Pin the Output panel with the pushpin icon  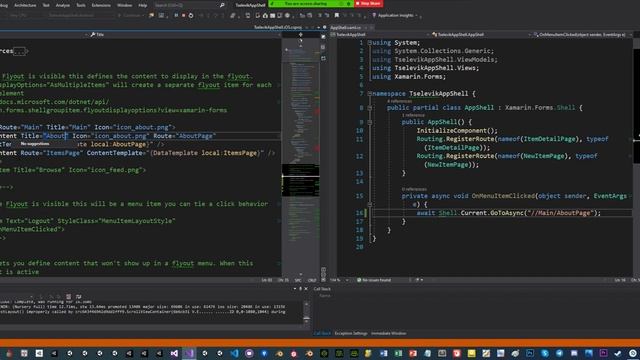[300, 289]
